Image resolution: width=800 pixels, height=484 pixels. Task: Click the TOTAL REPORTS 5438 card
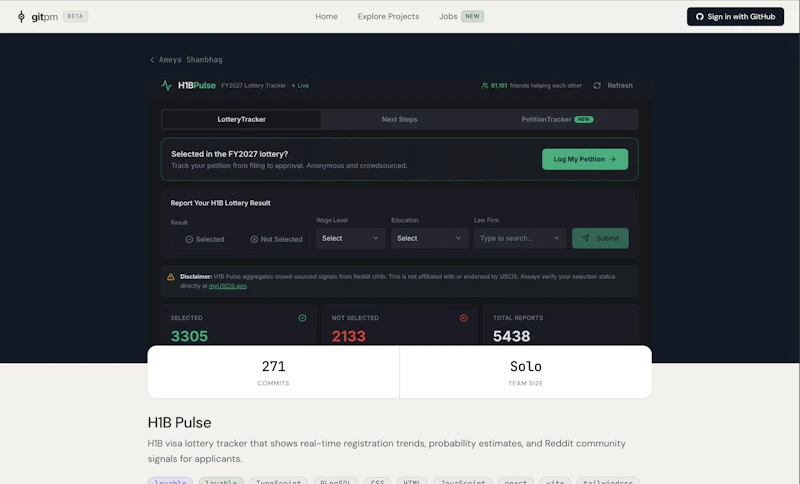tap(560, 326)
